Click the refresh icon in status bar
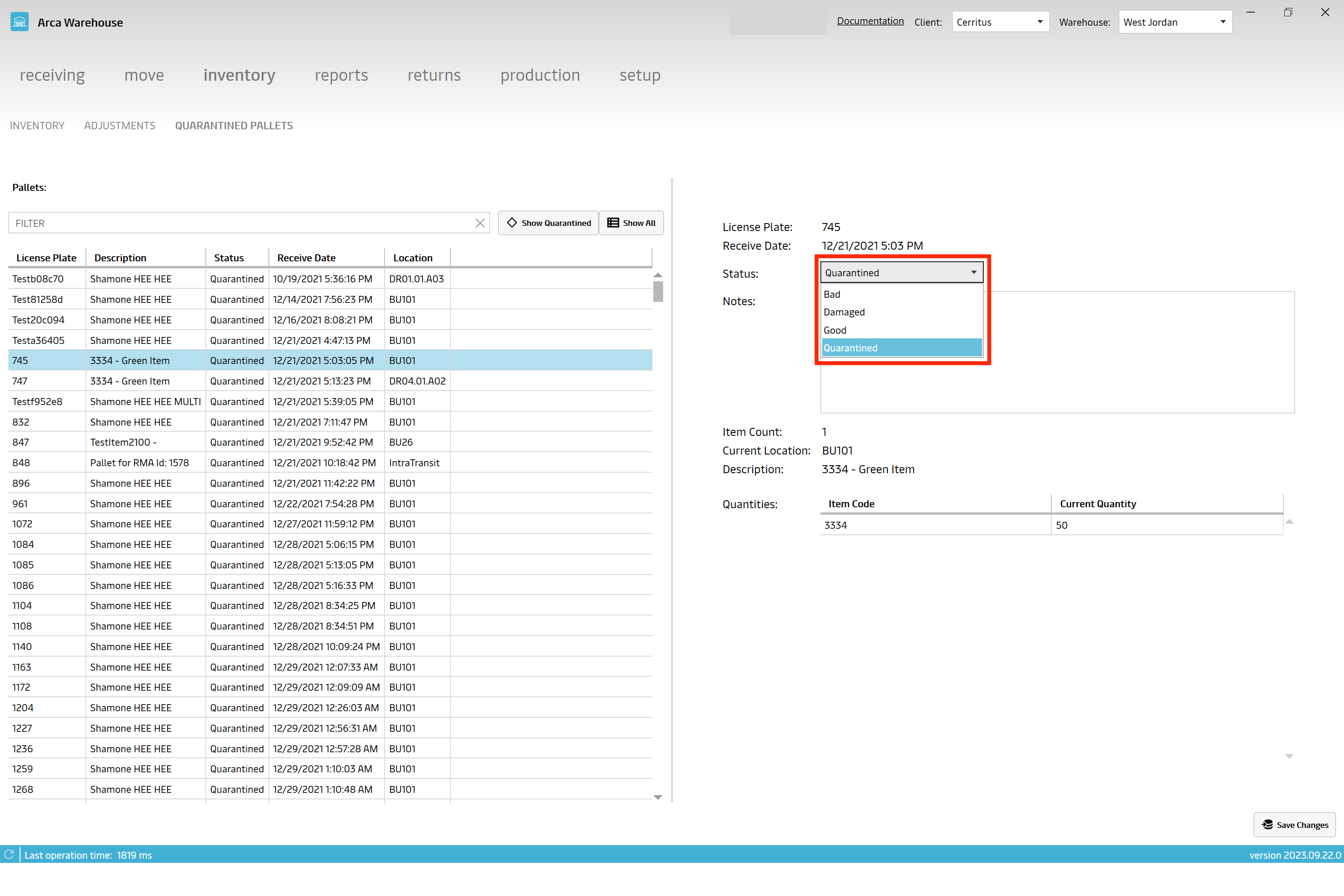 [x=9, y=855]
